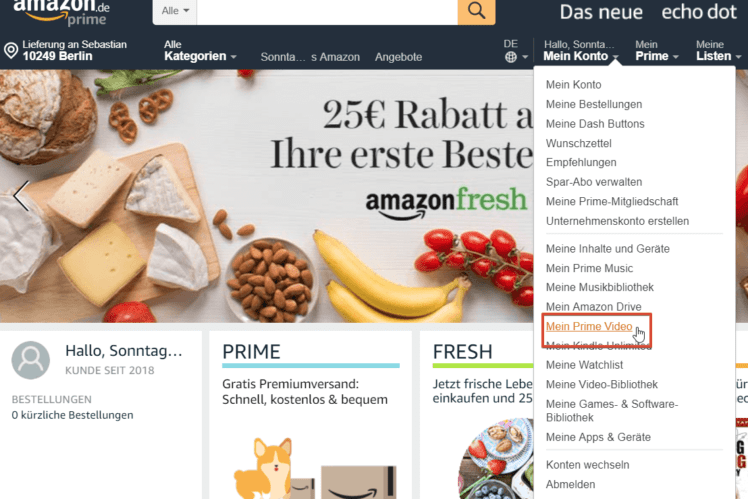
Task: Click the globe language icon
Action: 511,57
